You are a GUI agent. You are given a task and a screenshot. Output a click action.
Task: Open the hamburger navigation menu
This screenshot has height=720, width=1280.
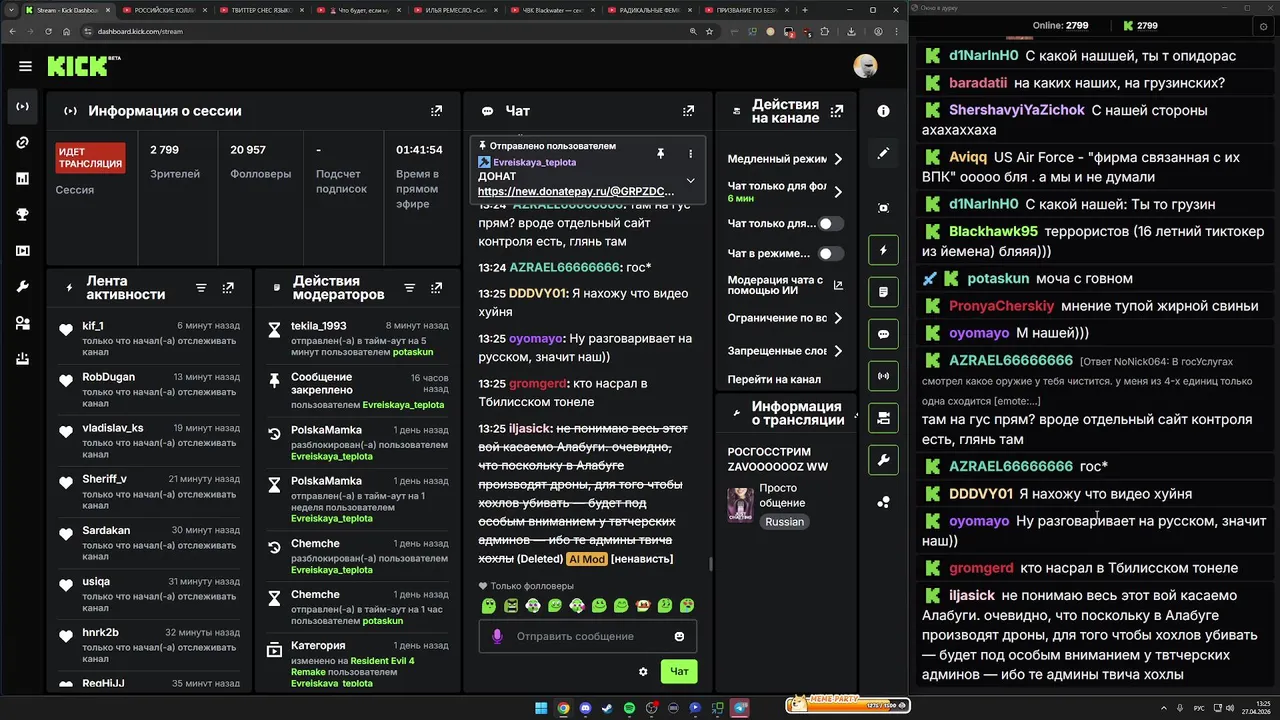[25, 66]
